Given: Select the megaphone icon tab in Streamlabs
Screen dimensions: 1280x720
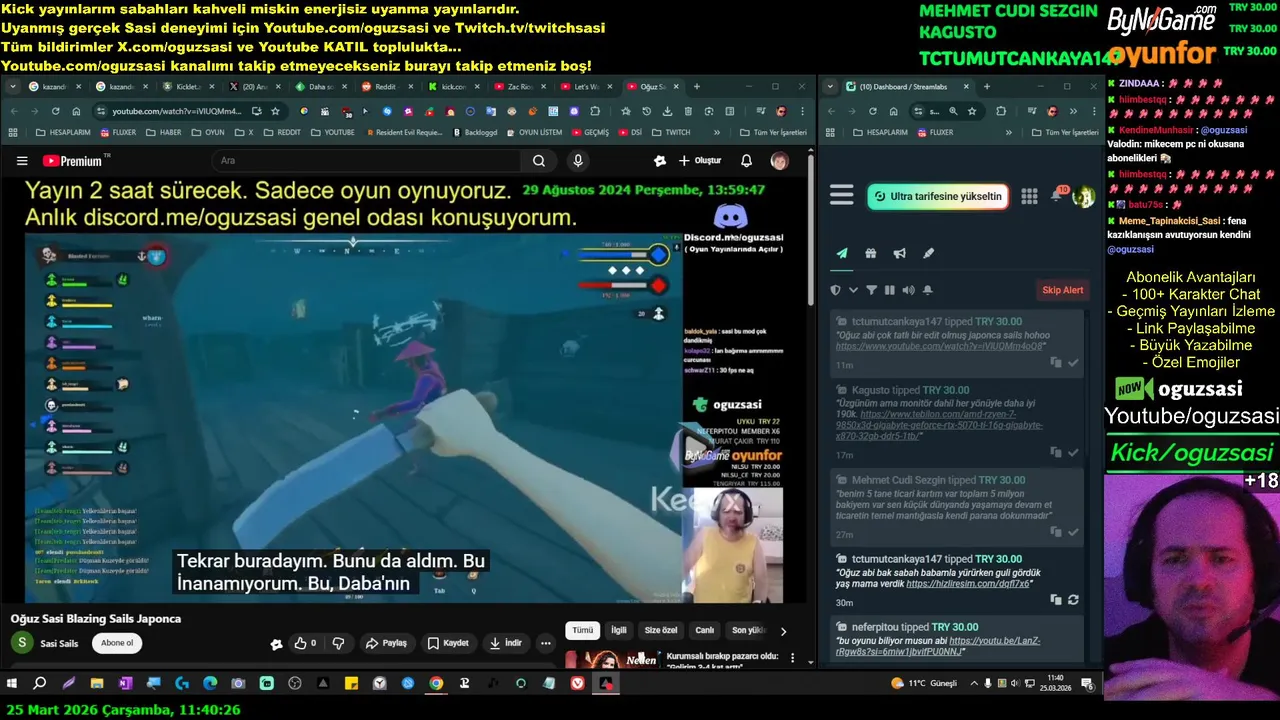Looking at the screenshot, I should point(900,254).
